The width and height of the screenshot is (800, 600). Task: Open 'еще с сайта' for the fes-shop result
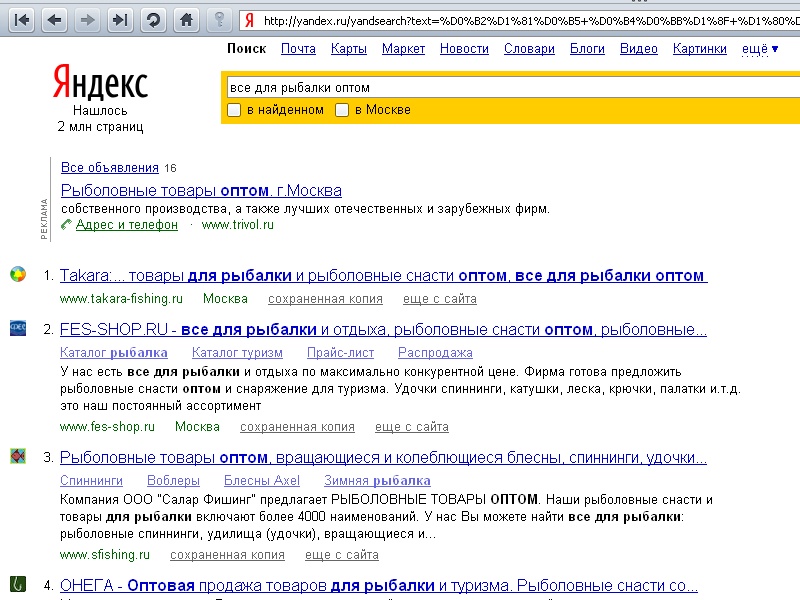(x=412, y=427)
